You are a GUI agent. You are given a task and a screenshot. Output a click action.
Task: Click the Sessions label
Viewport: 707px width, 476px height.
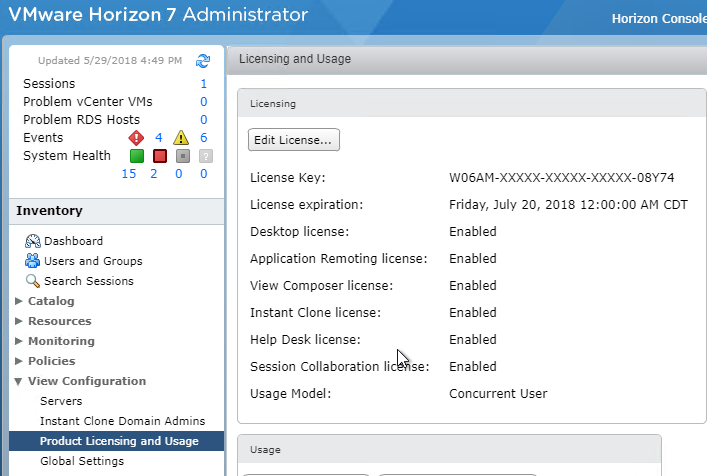[x=49, y=83]
